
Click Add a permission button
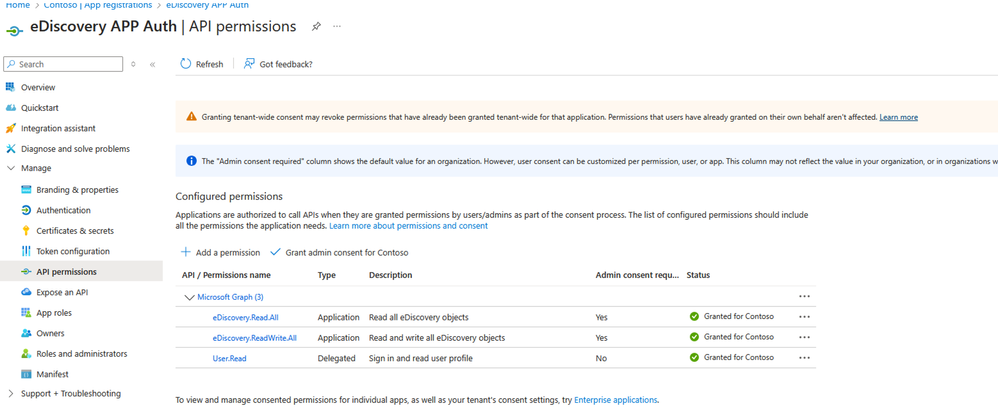(x=220, y=253)
